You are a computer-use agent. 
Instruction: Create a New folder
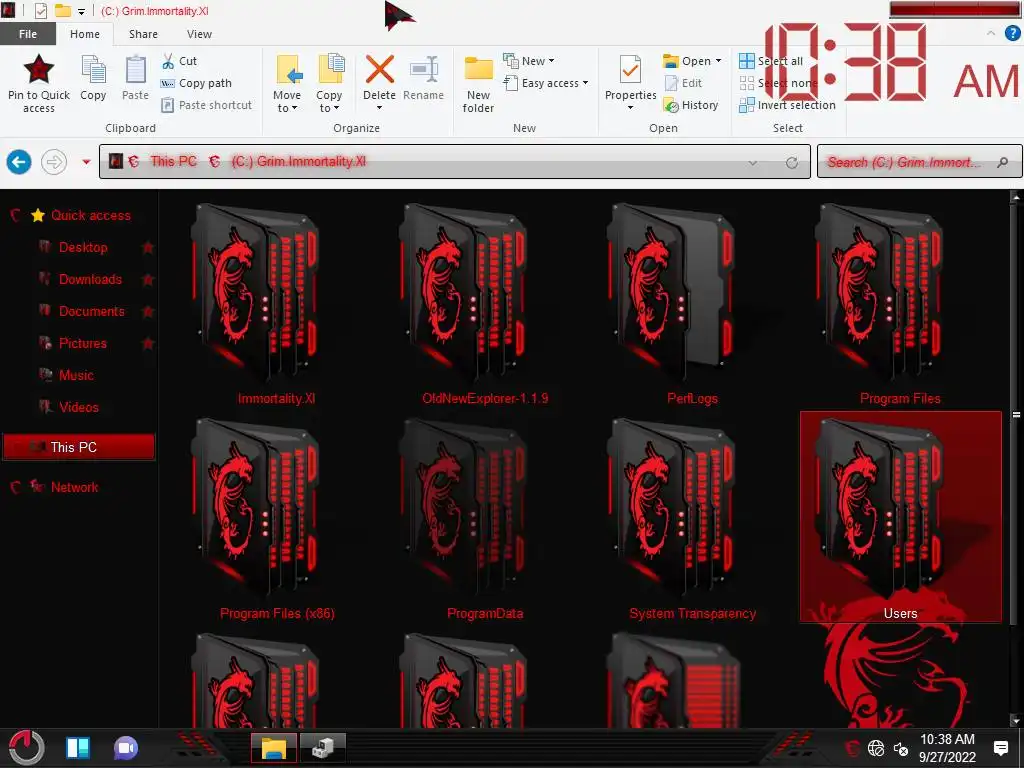coord(479,84)
